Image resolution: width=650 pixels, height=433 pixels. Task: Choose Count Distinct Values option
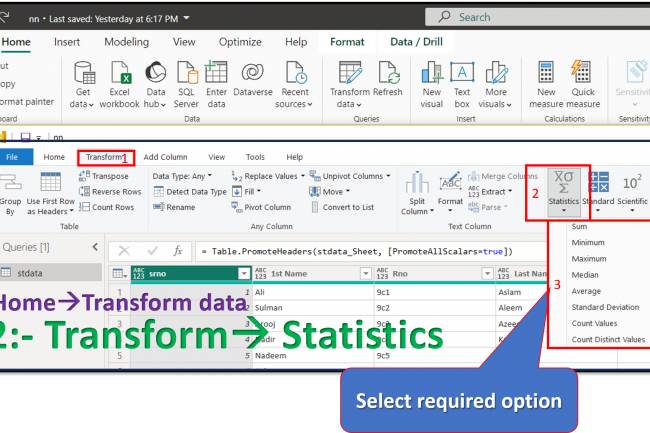coord(608,339)
